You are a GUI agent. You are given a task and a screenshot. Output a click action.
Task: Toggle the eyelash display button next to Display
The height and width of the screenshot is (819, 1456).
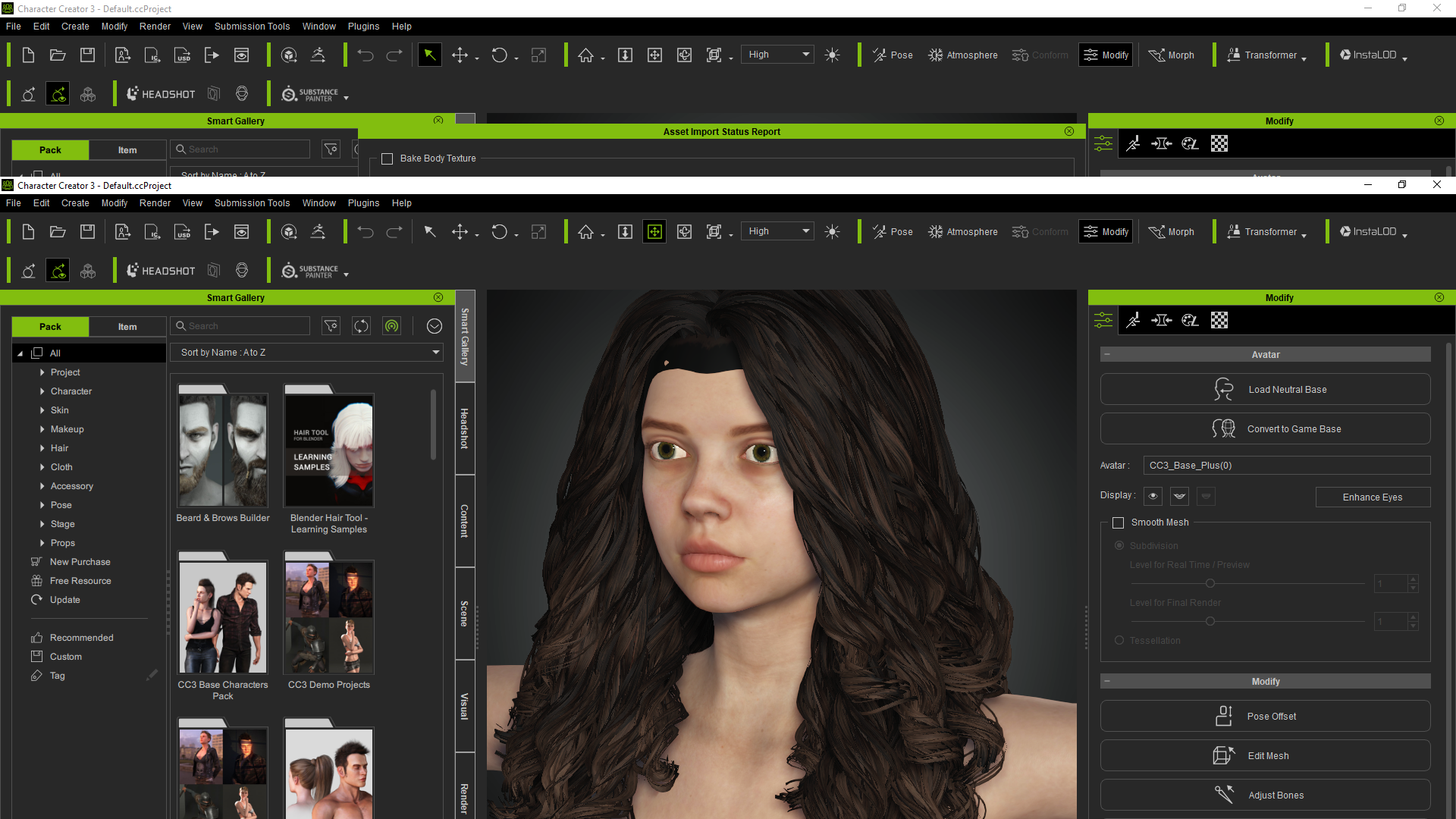pos(1179,497)
